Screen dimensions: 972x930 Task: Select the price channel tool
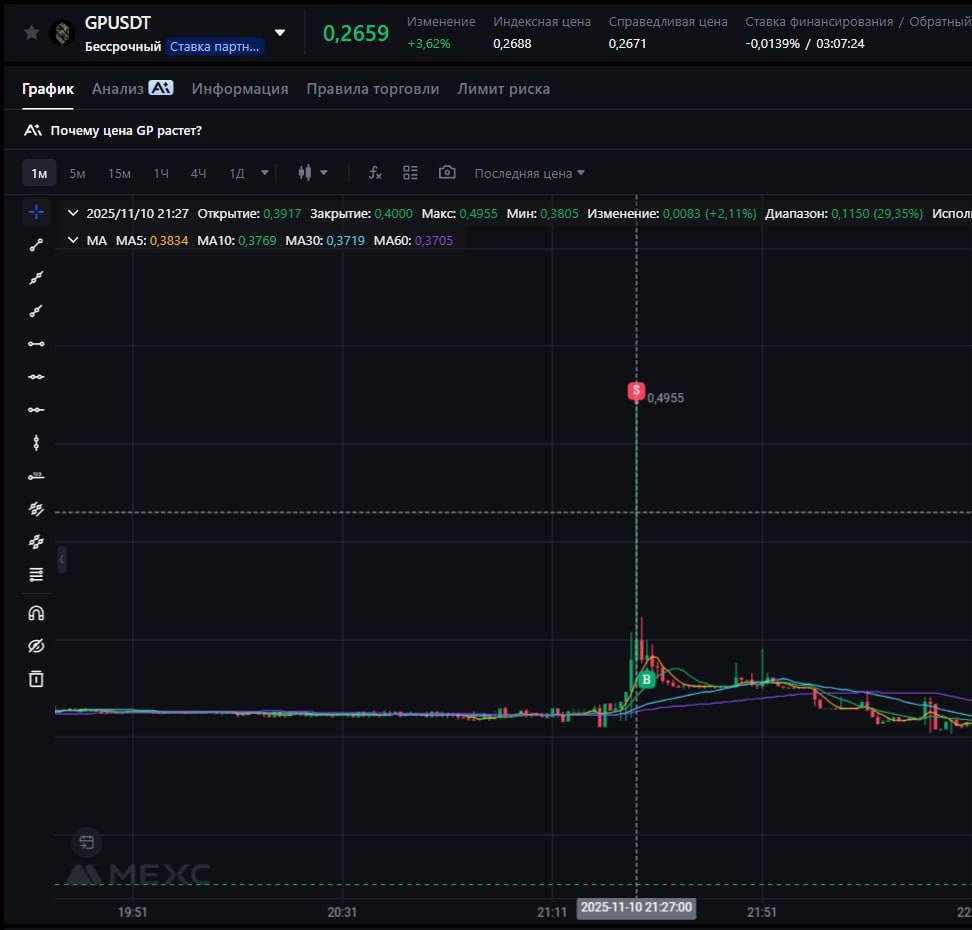(36, 542)
